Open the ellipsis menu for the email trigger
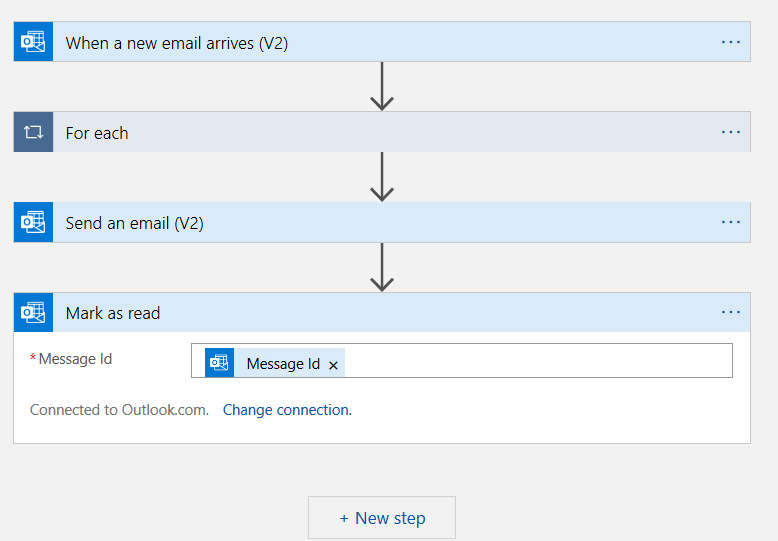Viewport: 778px width, 541px height. [x=731, y=42]
